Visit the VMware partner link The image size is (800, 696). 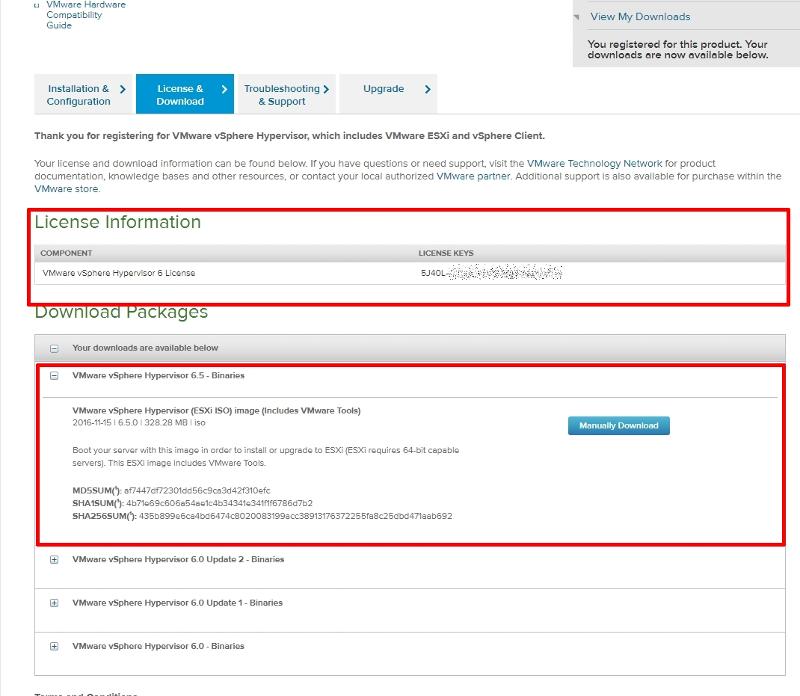(x=473, y=176)
